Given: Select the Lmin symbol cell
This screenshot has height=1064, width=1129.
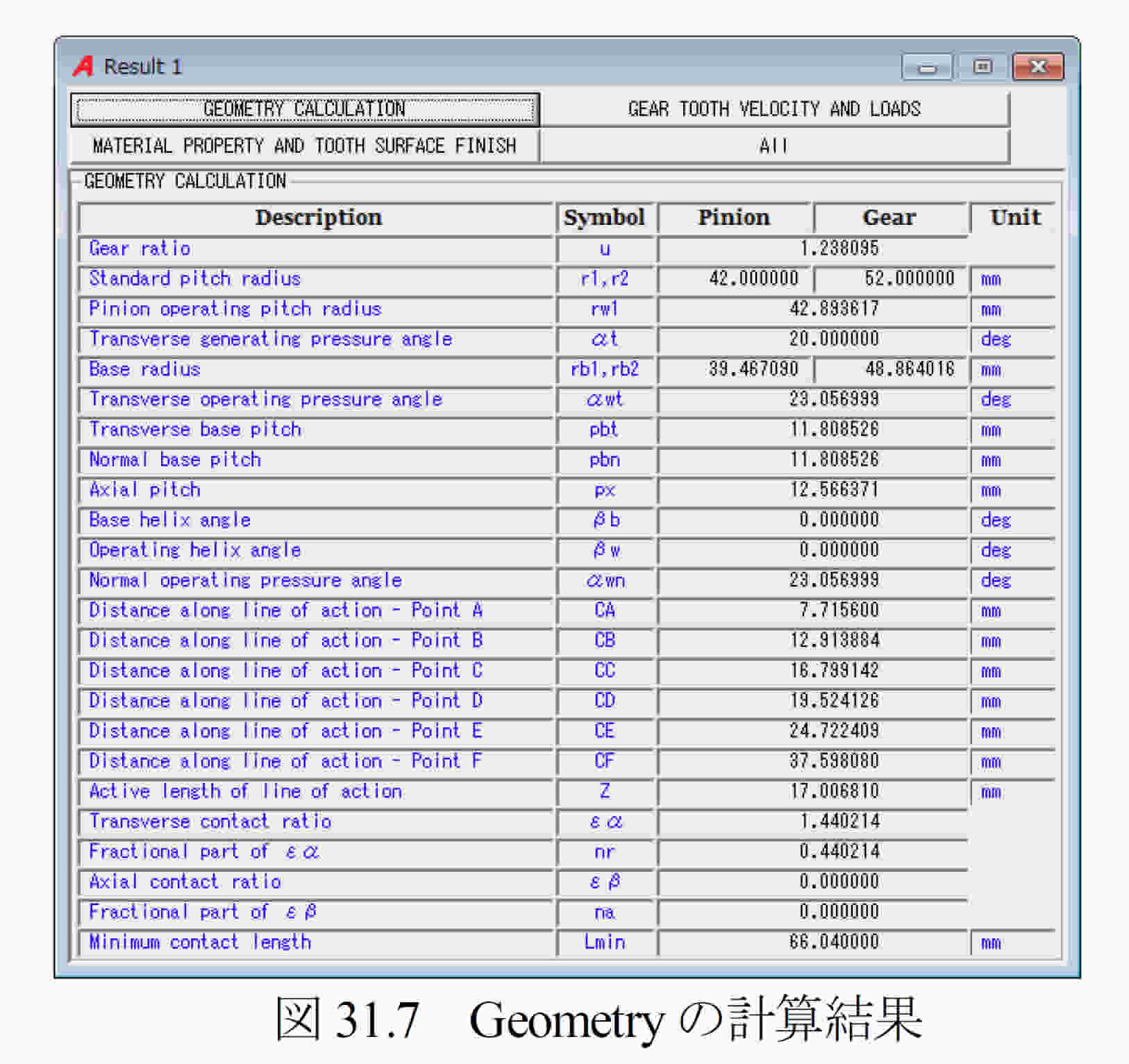Looking at the screenshot, I should [x=605, y=943].
